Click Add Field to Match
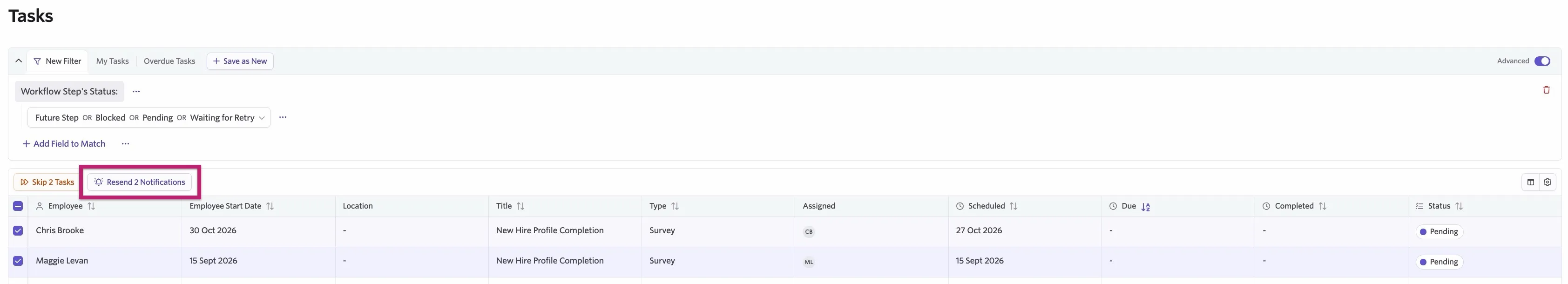 [63, 143]
